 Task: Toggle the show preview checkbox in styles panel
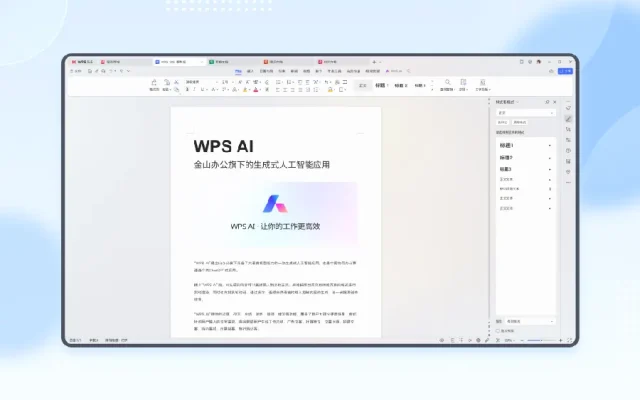pos(498,331)
